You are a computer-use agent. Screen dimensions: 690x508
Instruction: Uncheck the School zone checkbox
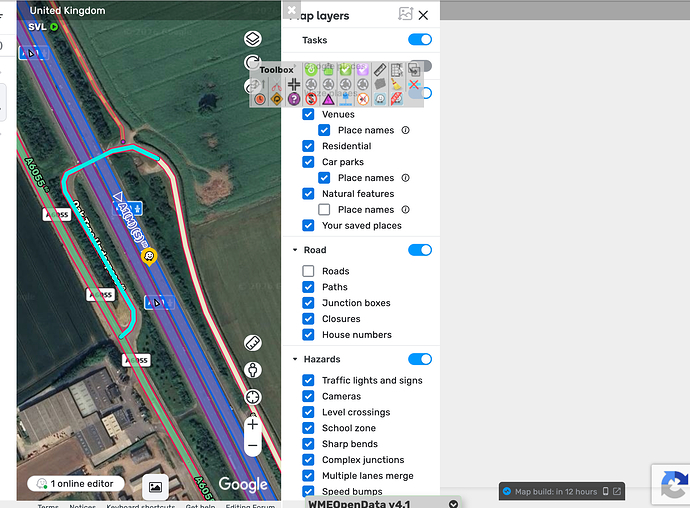pos(308,428)
